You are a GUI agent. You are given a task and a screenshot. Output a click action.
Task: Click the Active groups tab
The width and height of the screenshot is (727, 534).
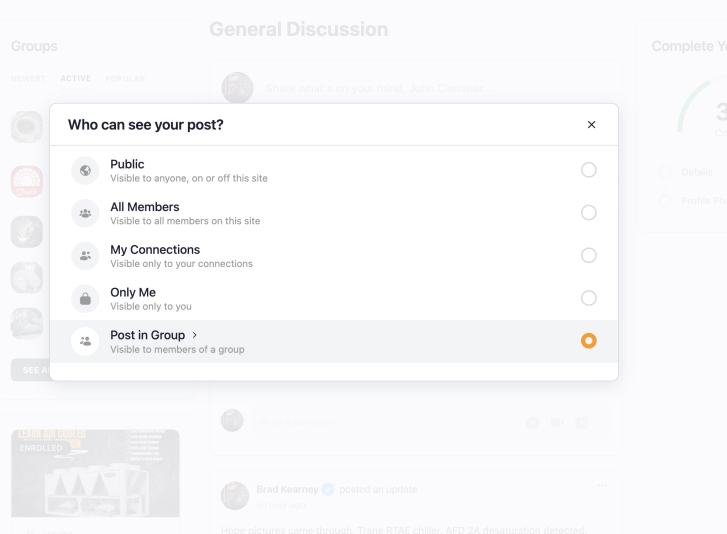pos(76,78)
